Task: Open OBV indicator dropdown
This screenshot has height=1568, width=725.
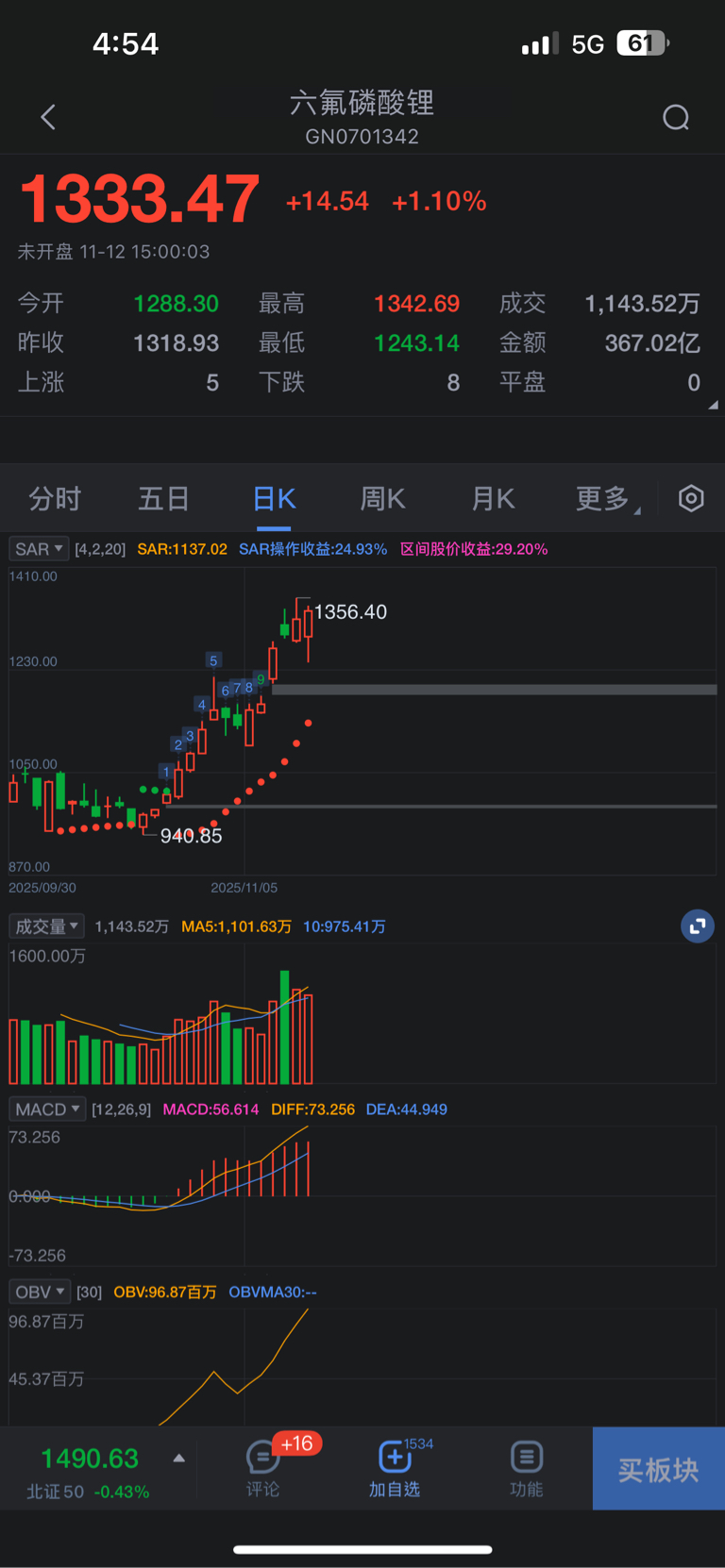Action: 40,1292
